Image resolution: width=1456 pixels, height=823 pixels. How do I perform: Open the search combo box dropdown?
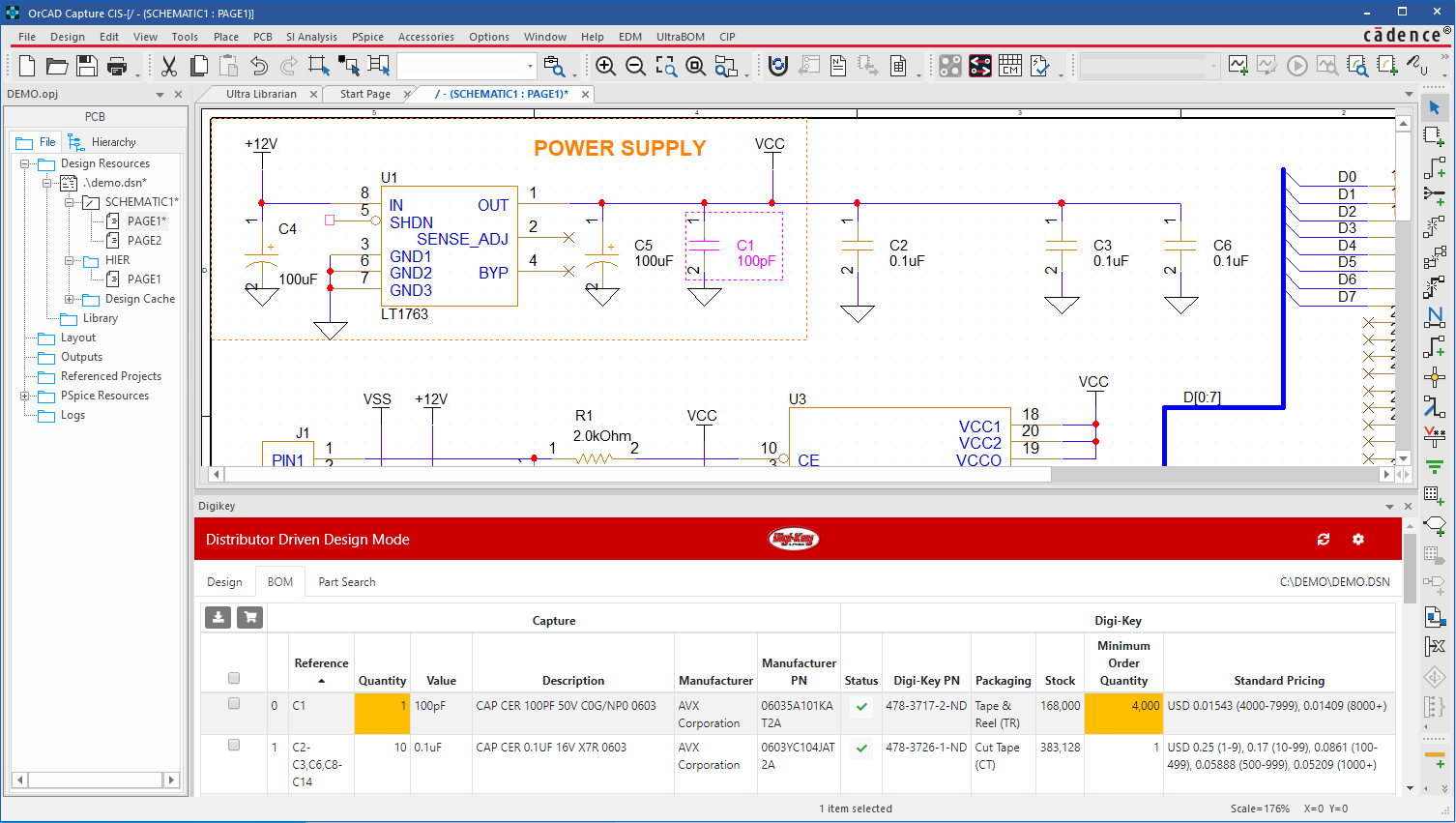530,66
